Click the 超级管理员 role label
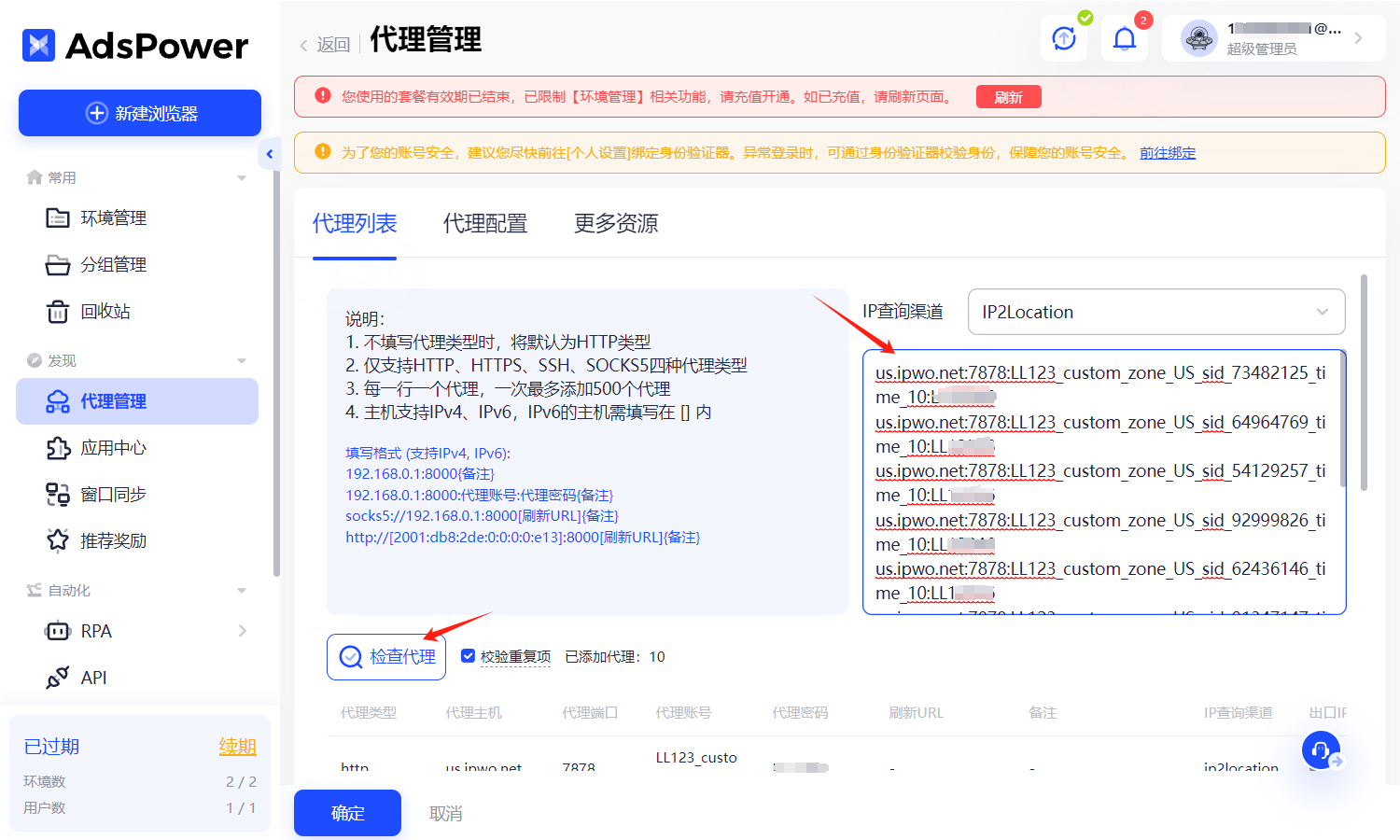The height and width of the screenshot is (840, 1400). pos(1262,49)
